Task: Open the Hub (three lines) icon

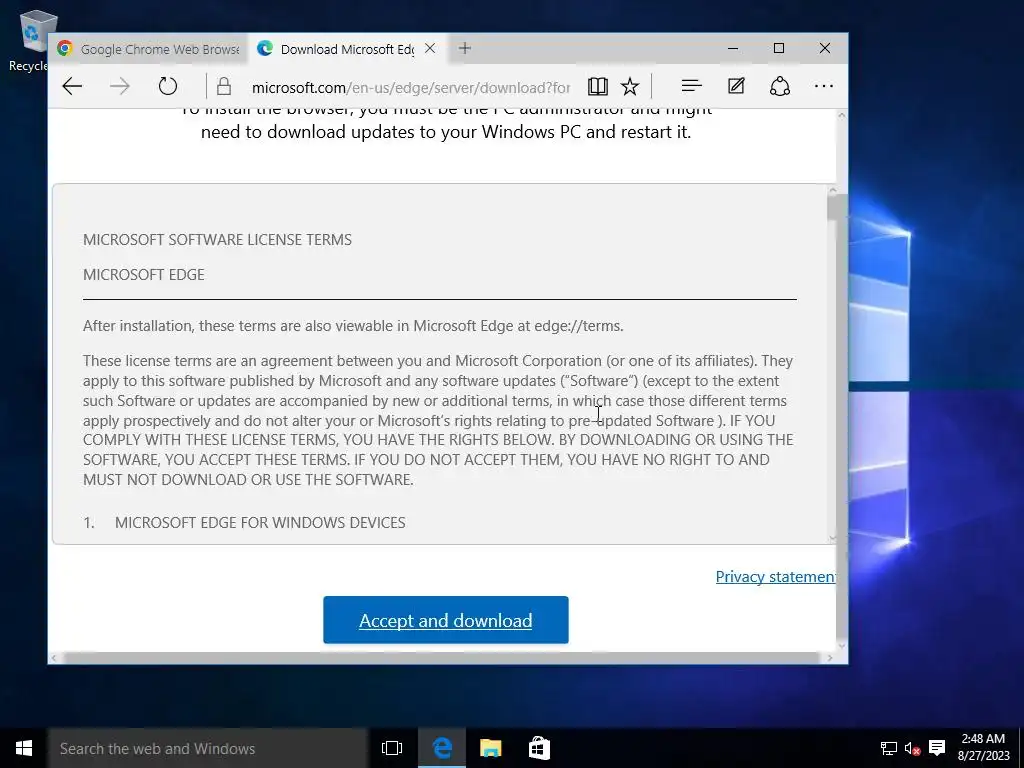Action: click(x=692, y=86)
